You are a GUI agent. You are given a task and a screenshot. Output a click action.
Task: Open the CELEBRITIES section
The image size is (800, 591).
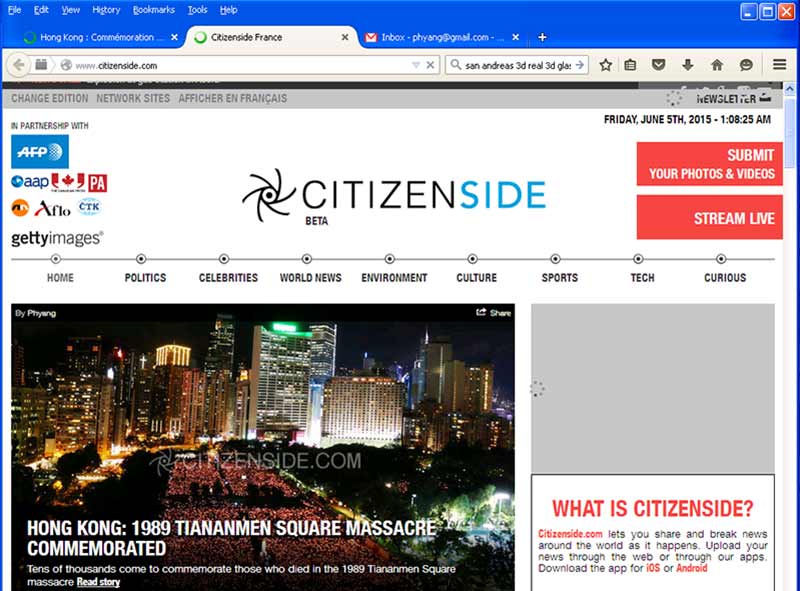[228, 278]
